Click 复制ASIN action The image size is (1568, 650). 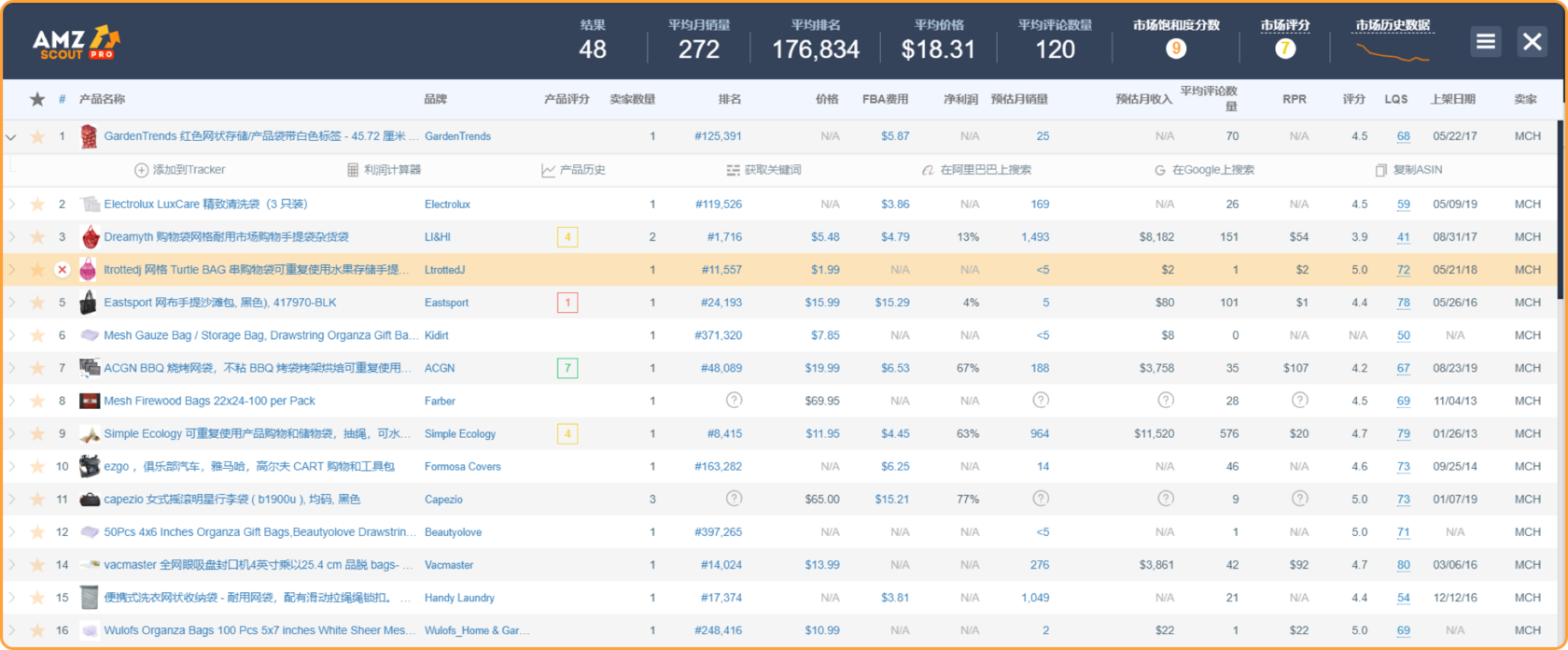(1408, 170)
